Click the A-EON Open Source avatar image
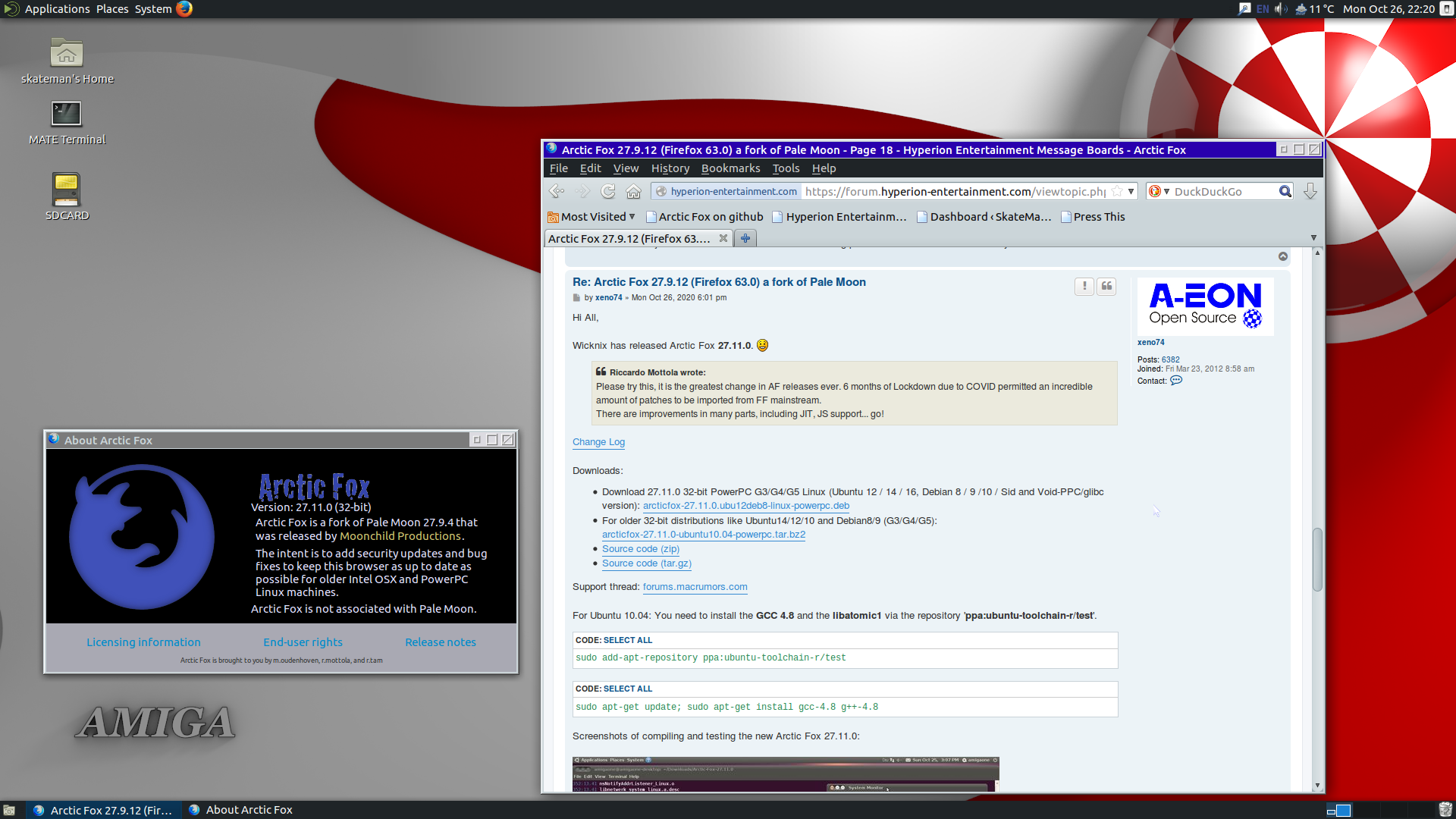Screen dimensions: 1456x819 (1205, 306)
